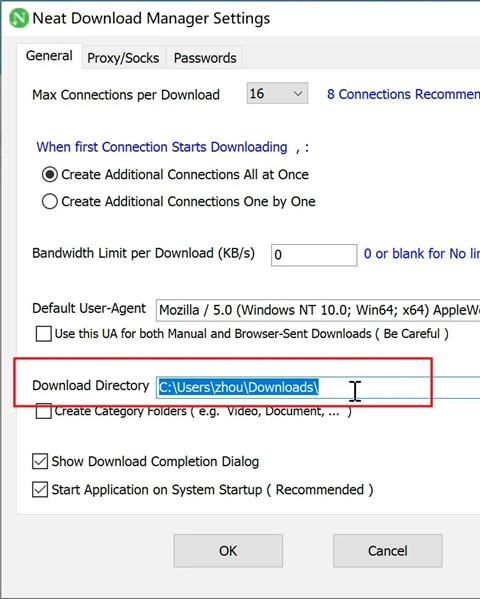The height and width of the screenshot is (599, 480).
Task: Expand the Max Connections per Download dropdown
Action: click(277, 93)
